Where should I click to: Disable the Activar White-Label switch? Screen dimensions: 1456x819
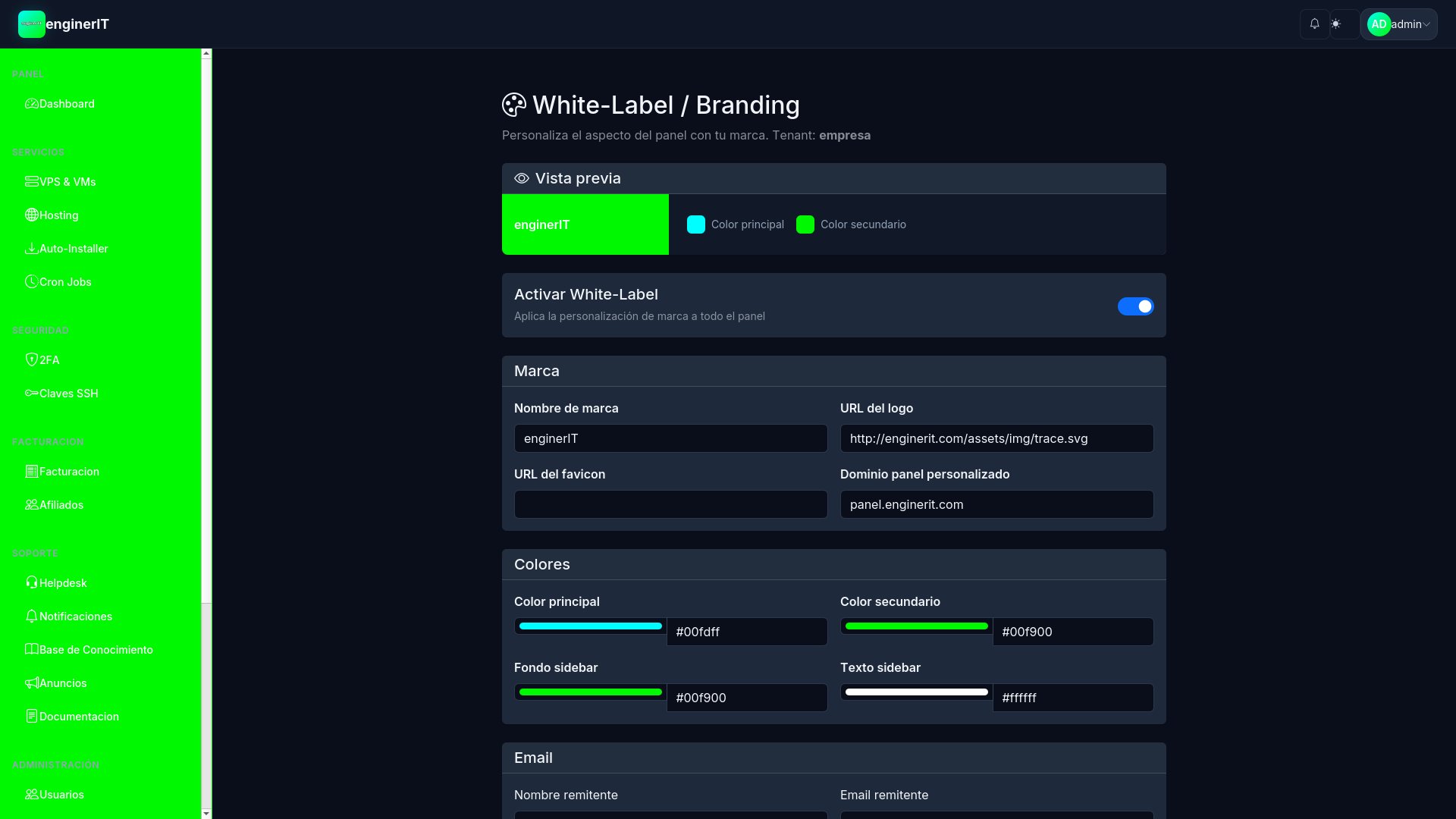pyautogui.click(x=1135, y=306)
